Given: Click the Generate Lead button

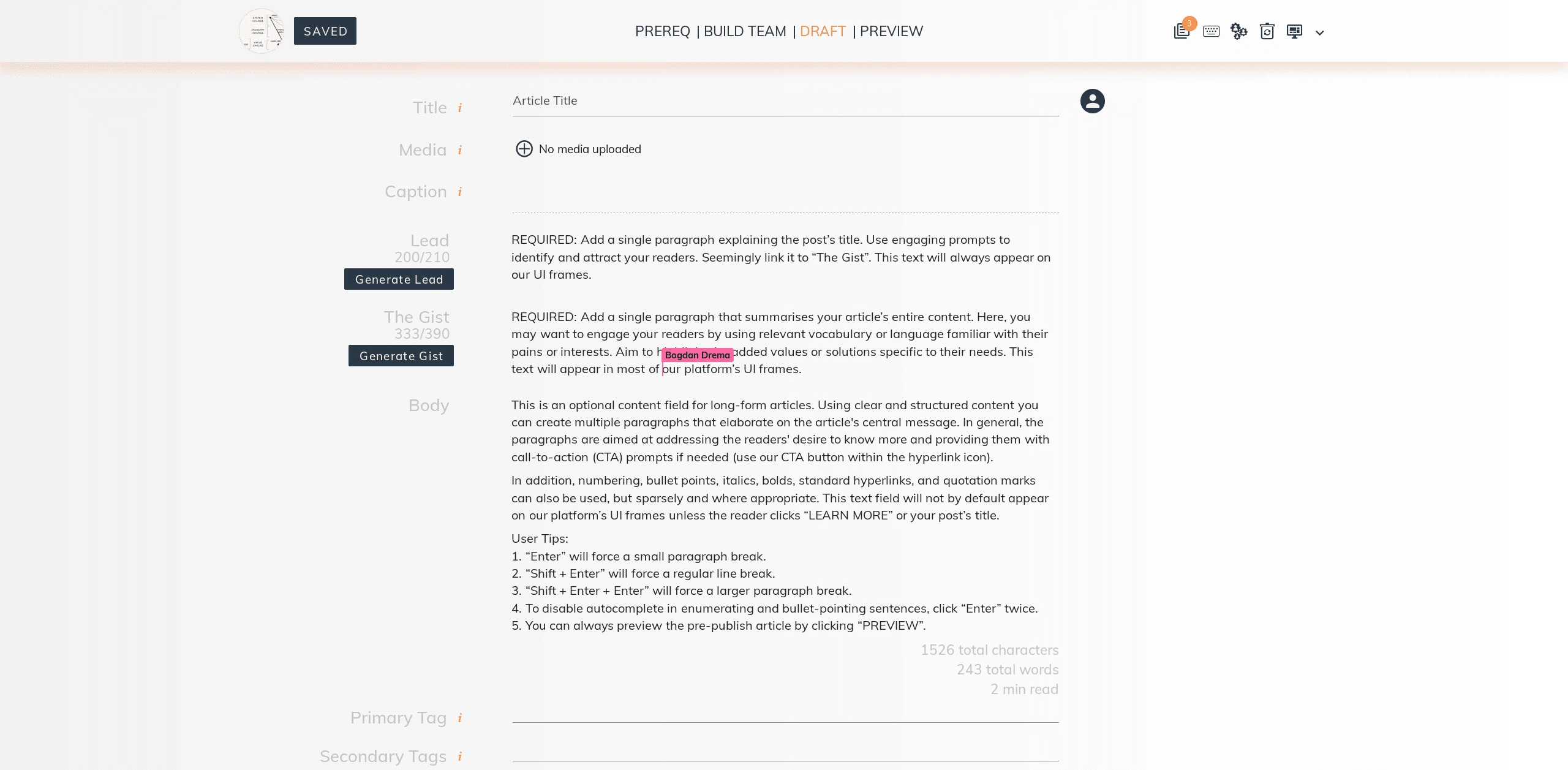Looking at the screenshot, I should [399, 279].
